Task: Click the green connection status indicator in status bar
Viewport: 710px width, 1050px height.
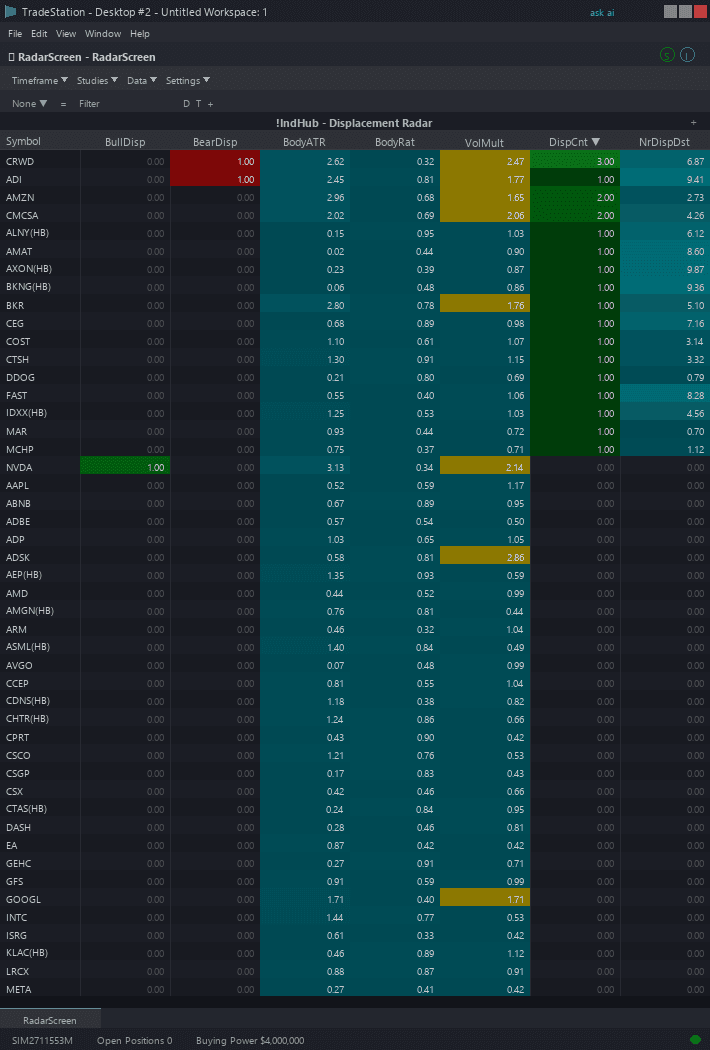Action: (695, 1040)
